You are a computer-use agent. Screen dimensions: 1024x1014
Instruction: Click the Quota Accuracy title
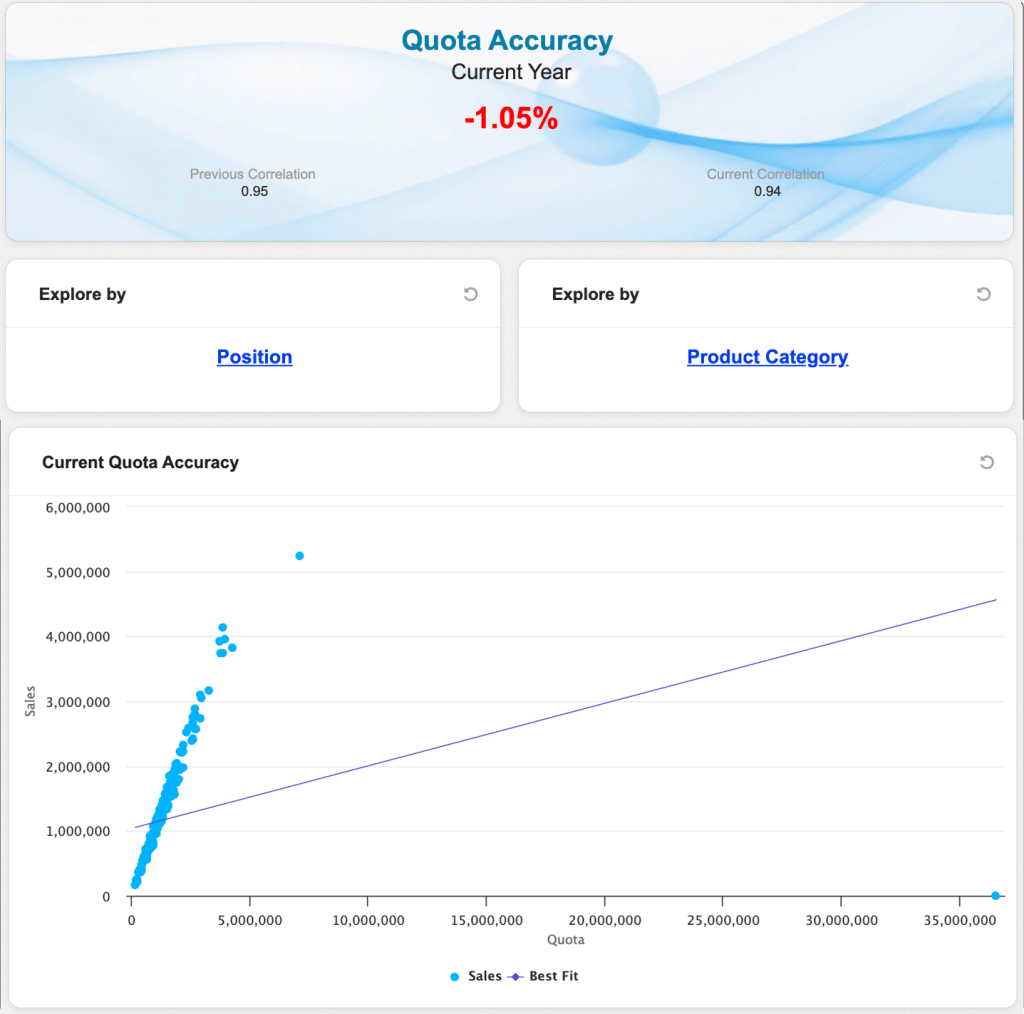(507, 41)
